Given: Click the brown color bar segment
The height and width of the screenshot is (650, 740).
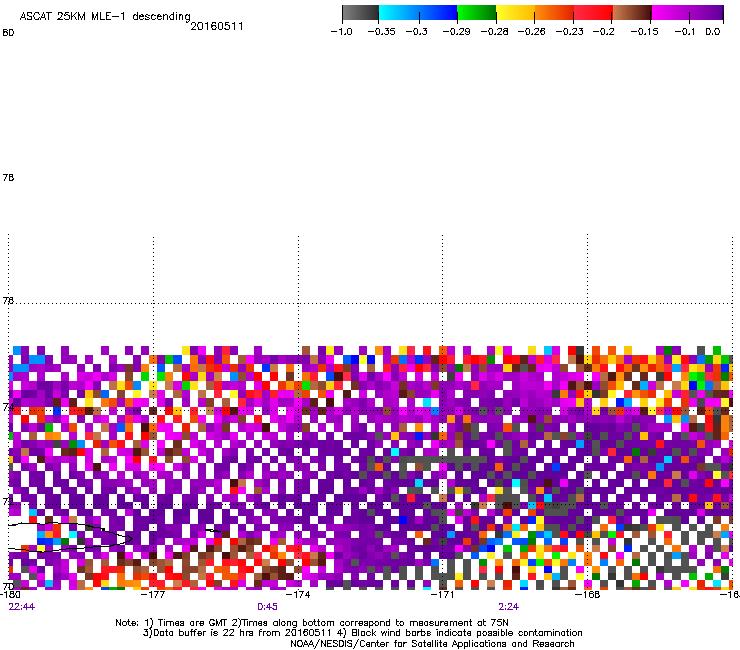Looking at the screenshot, I should pyautogui.click(x=632, y=12).
